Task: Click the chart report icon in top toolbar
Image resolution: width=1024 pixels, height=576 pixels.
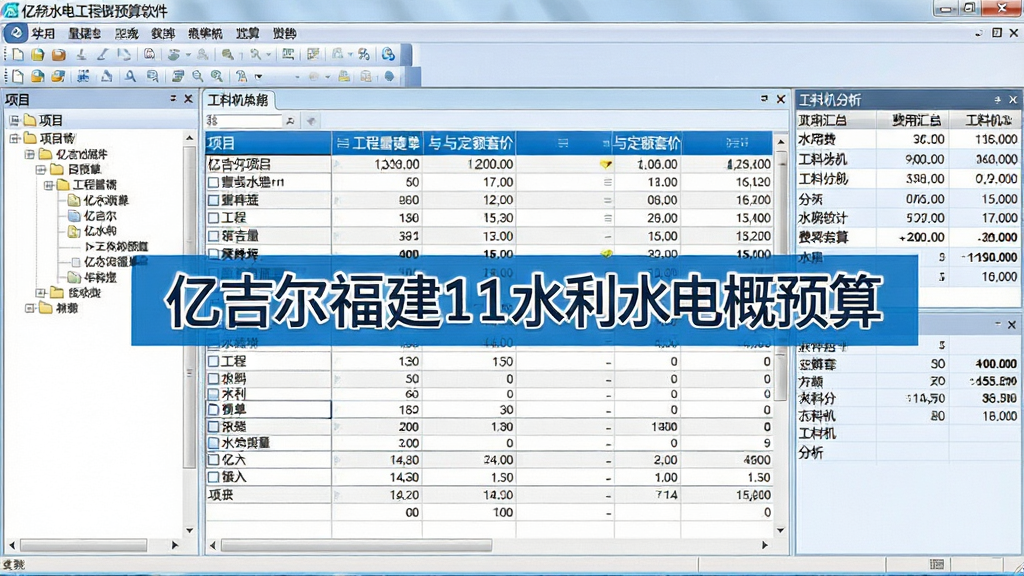Action: [x=313, y=54]
